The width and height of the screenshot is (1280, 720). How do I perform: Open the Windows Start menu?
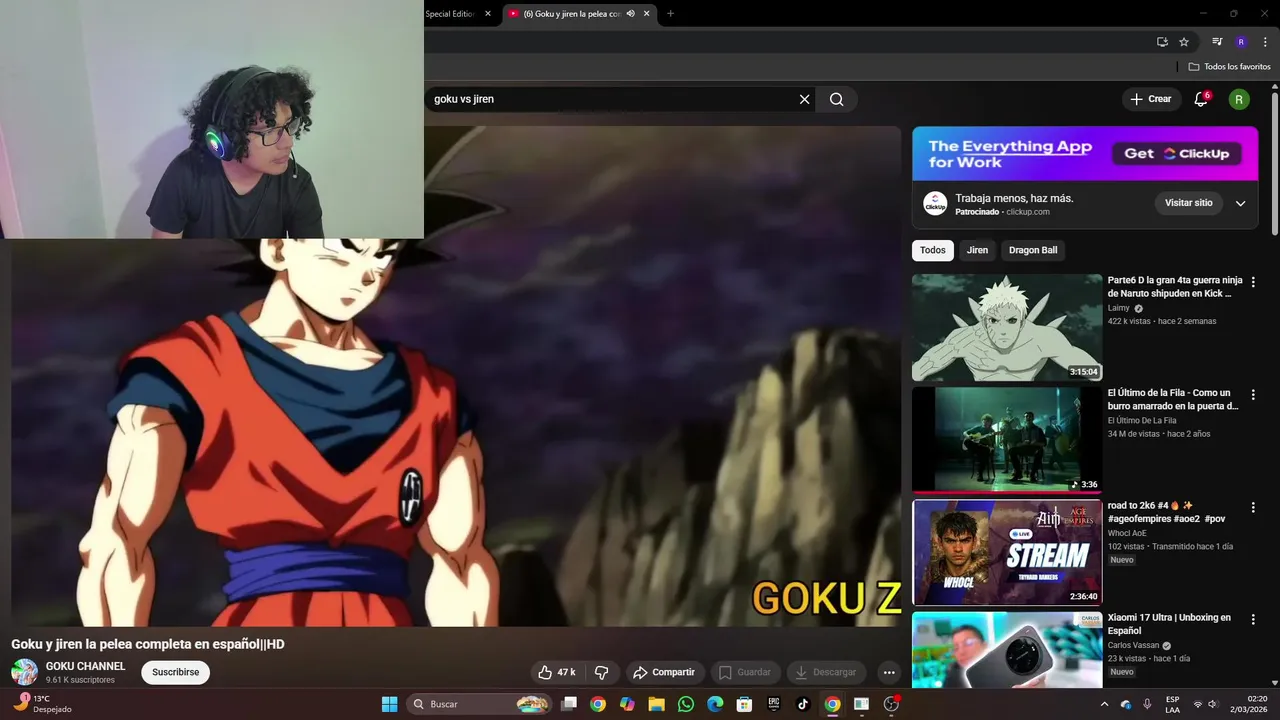(x=389, y=704)
